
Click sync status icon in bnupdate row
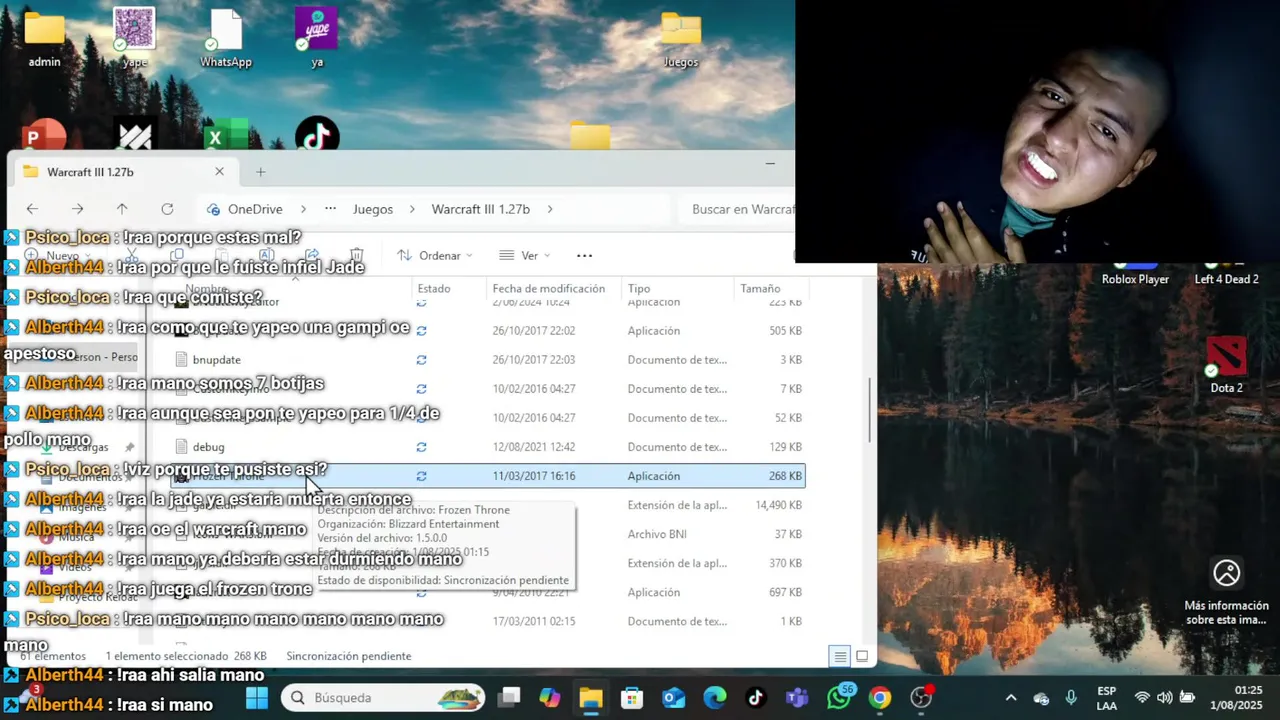(x=421, y=360)
